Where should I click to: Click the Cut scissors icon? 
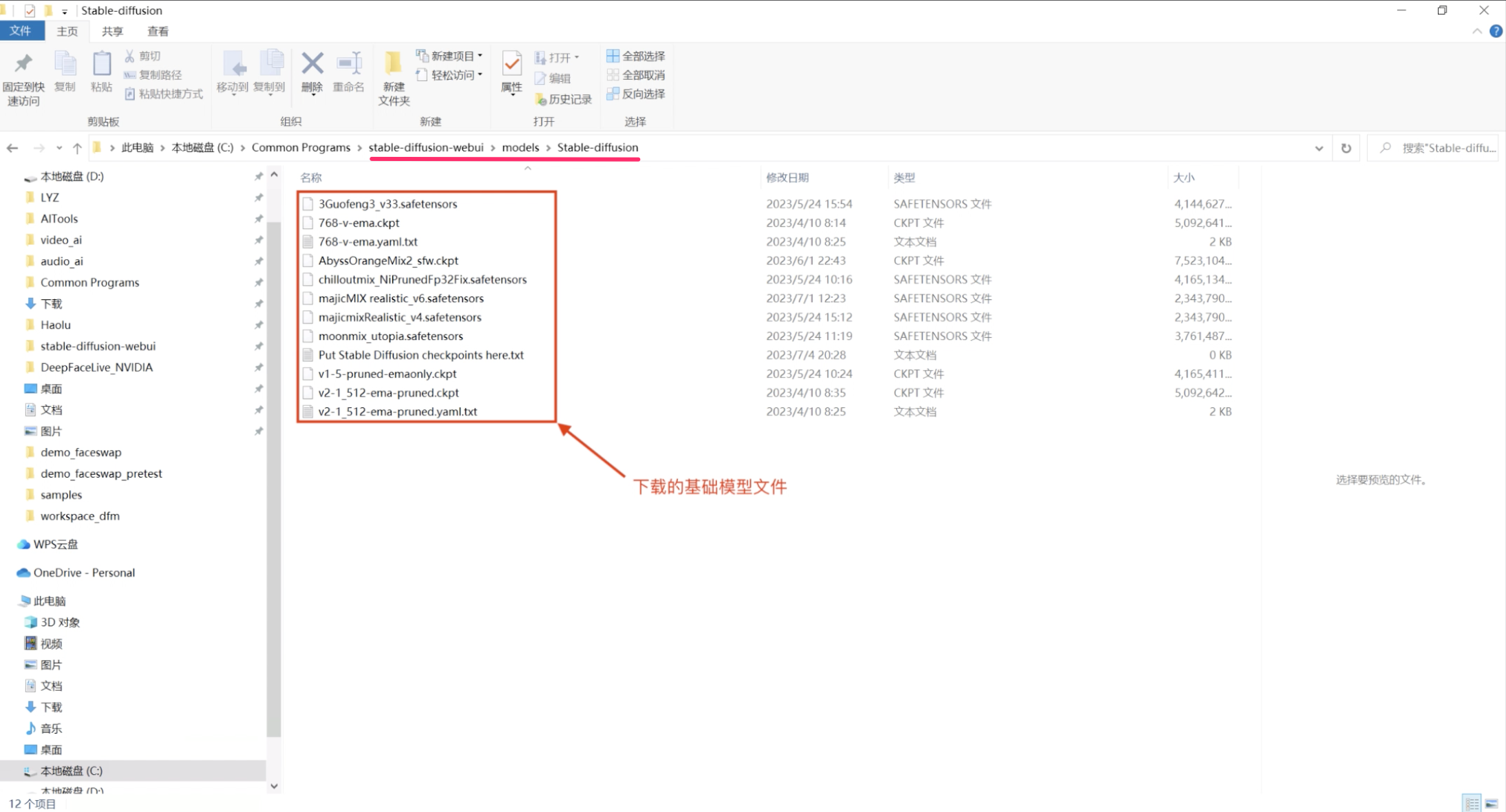[129, 56]
